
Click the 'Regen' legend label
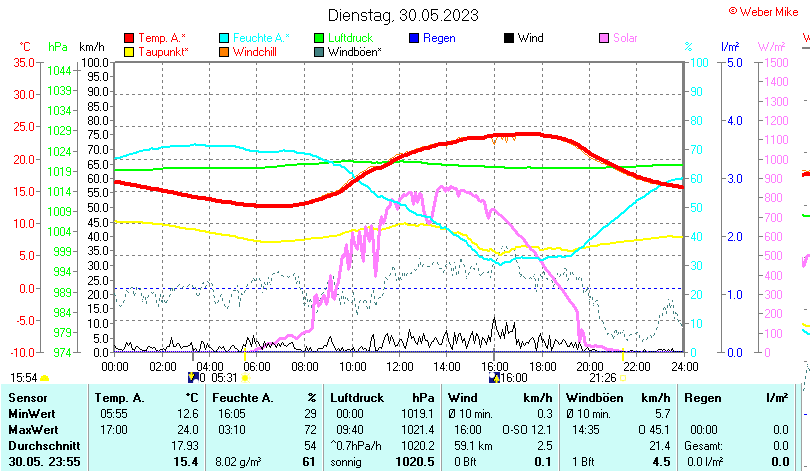(x=439, y=38)
